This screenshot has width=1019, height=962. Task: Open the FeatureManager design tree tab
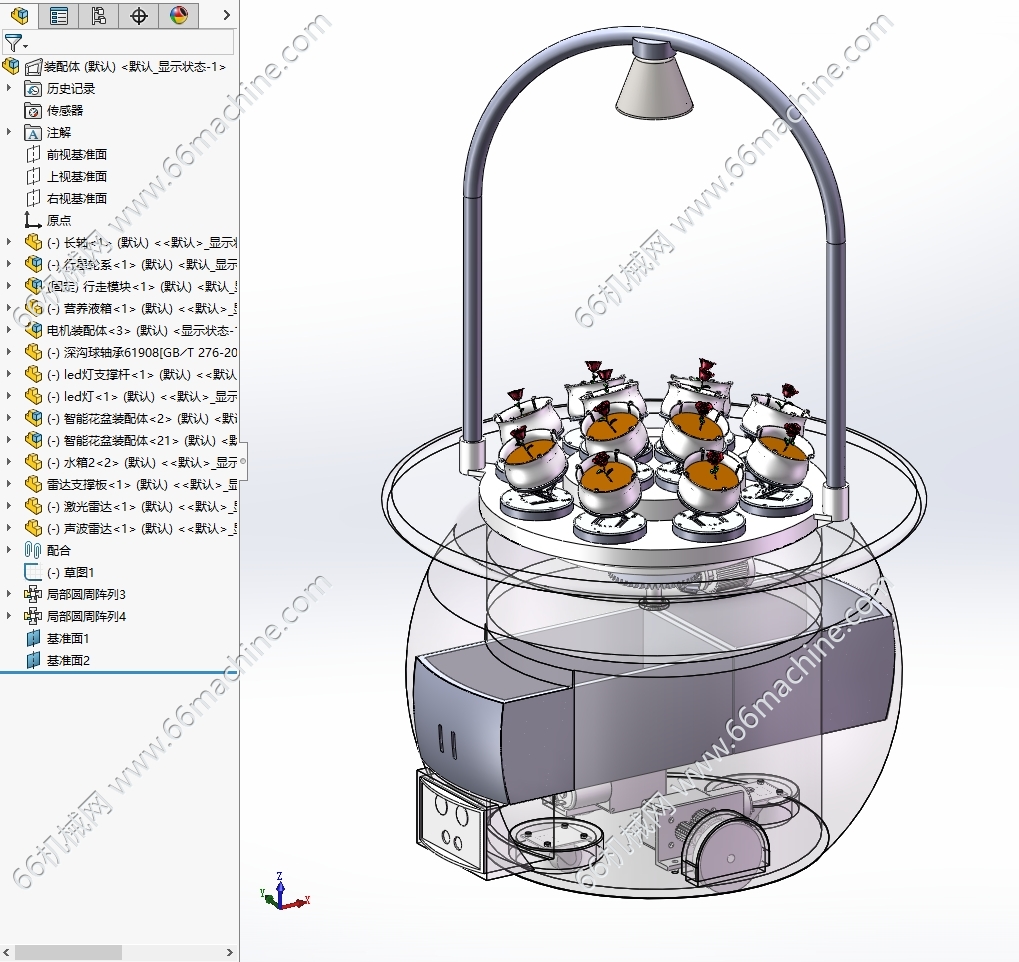19,15
